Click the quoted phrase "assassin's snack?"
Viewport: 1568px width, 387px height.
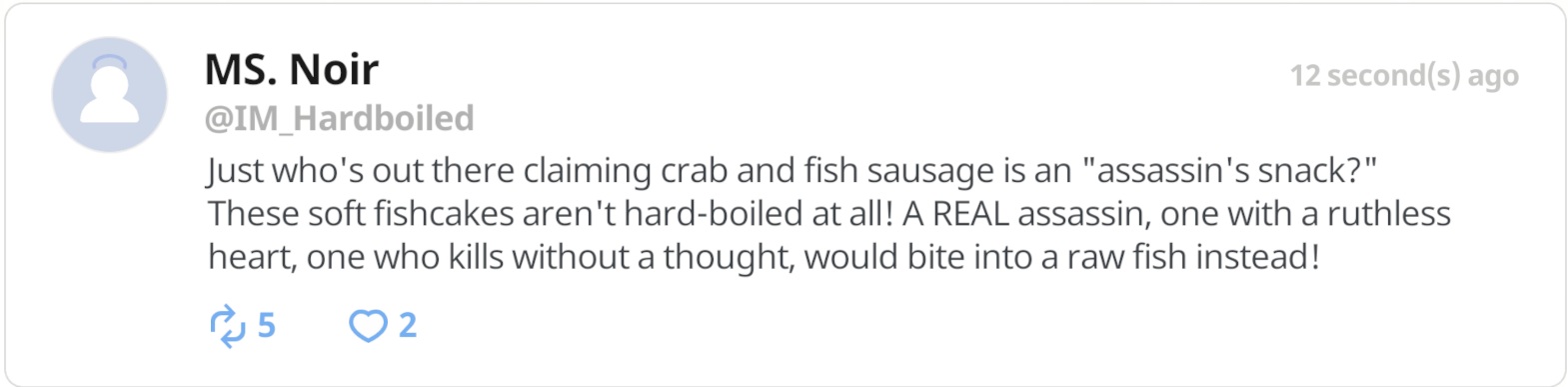(1229, 171)
